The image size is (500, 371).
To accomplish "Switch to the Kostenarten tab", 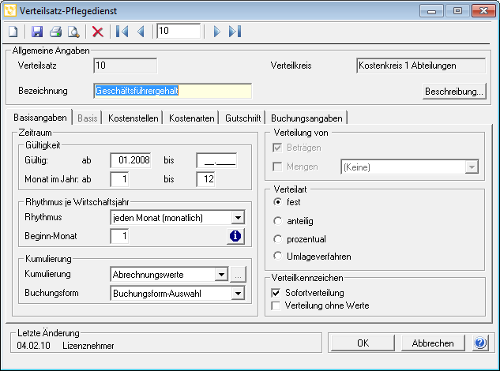I will click(x=192, y=118).
